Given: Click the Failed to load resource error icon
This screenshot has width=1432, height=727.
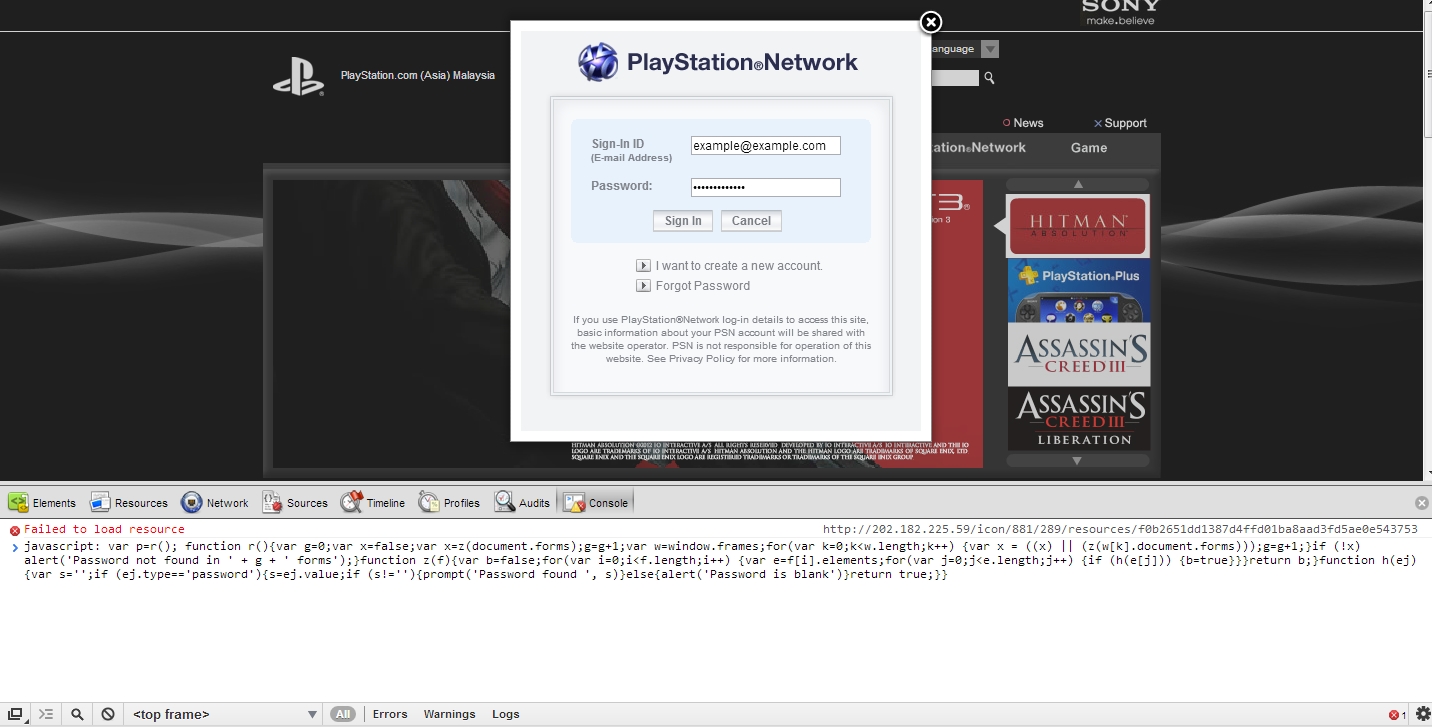Looking at the screenshot, I should pyautogui.click(x=14, y=530).
